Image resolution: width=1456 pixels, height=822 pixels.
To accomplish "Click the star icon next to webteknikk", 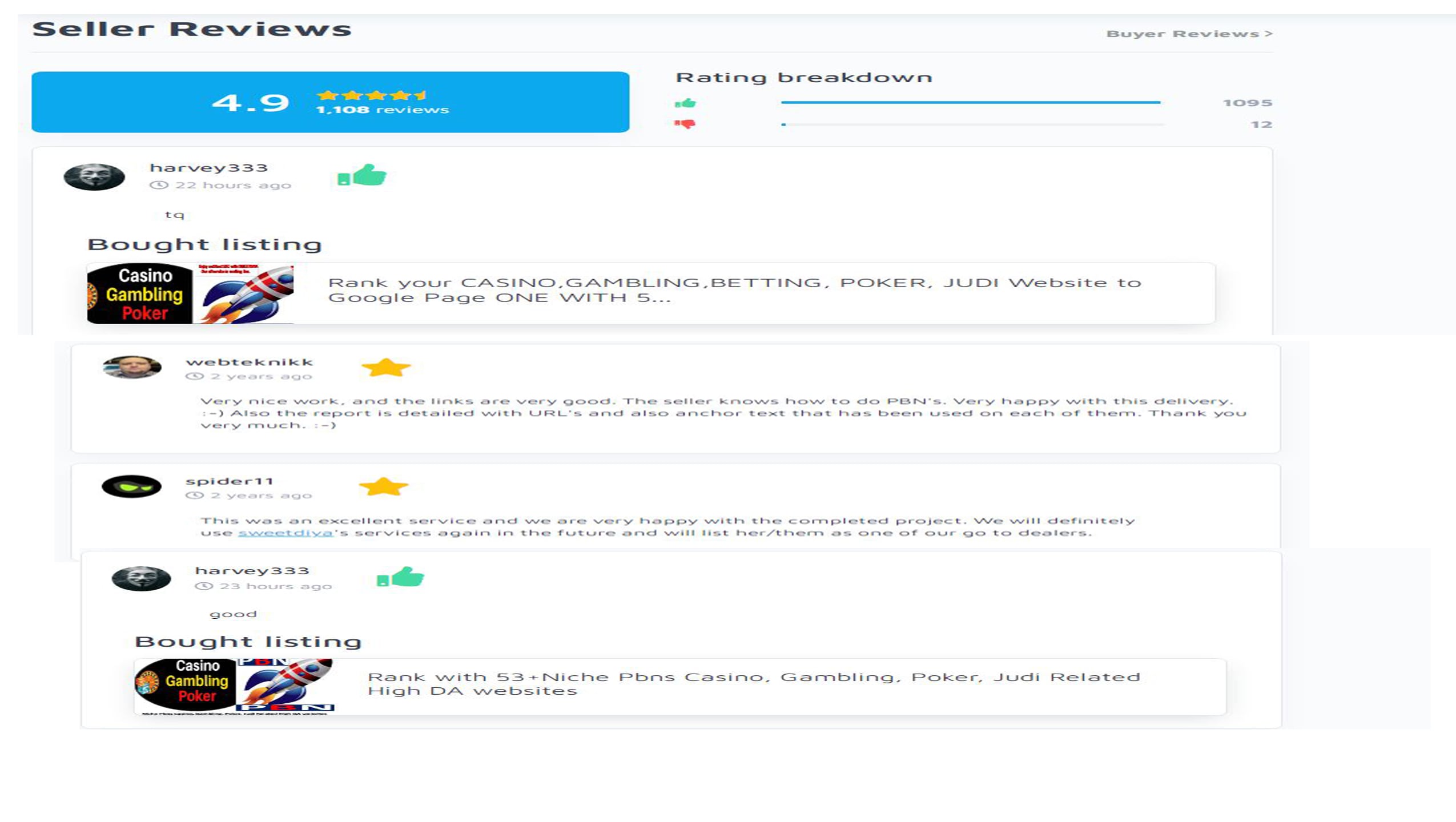I will [x=386, y=368].
